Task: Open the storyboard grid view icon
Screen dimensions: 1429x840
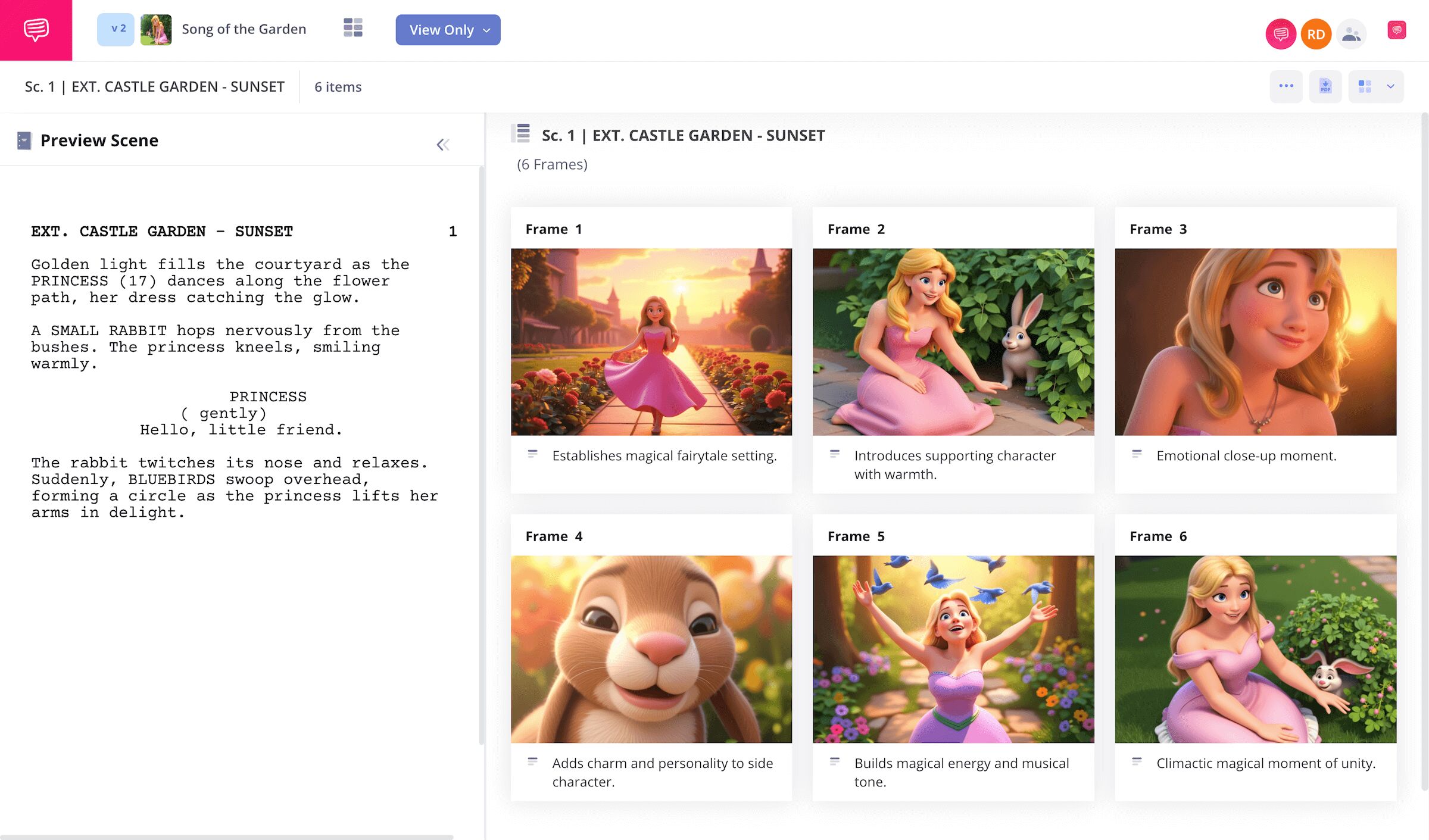Action: [x=352, y=28]
